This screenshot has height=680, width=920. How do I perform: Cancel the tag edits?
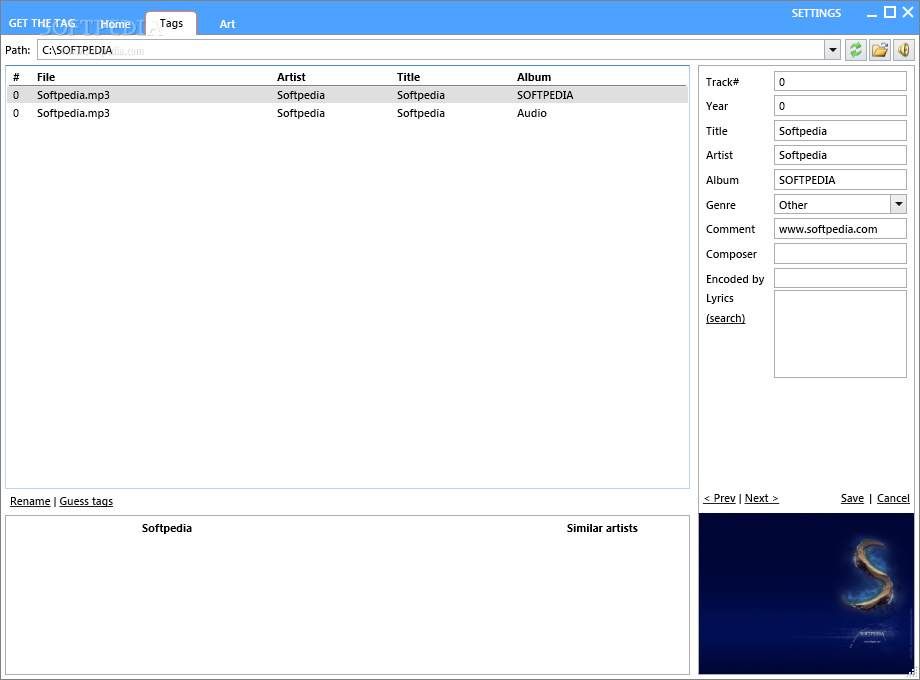(x=893, y=498)
